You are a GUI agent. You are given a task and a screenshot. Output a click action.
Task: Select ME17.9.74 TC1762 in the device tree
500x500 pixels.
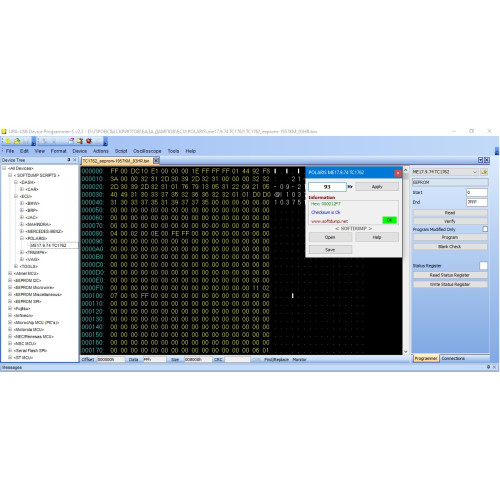tap(49, 245)
